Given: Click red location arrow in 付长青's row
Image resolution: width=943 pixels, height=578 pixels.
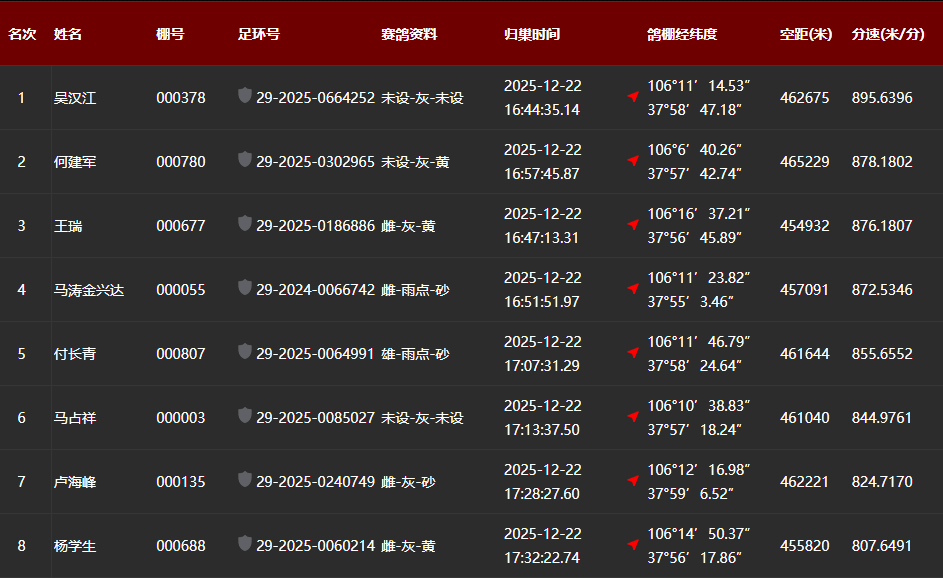Looking at the screenshot, I should (x=632, y=352).
